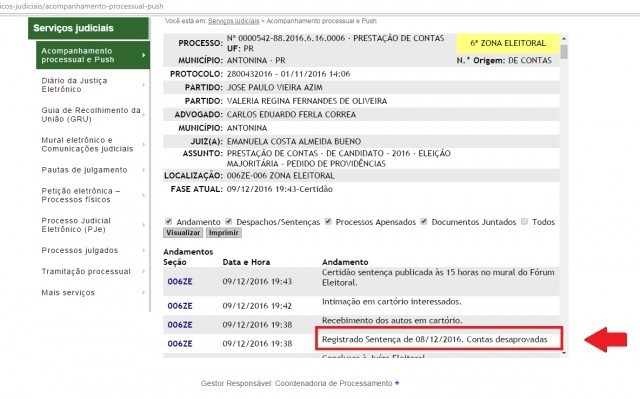Viewport: 640px width, 399px height.
Task: Expand arrow beside Processo Judicial Eletrônico
Action: 144,225
